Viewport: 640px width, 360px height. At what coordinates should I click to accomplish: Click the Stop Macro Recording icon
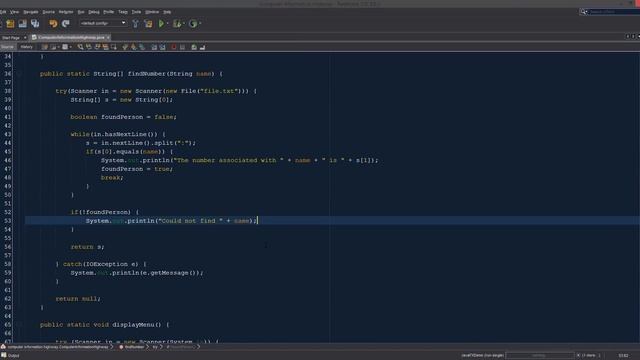[182, 47]
